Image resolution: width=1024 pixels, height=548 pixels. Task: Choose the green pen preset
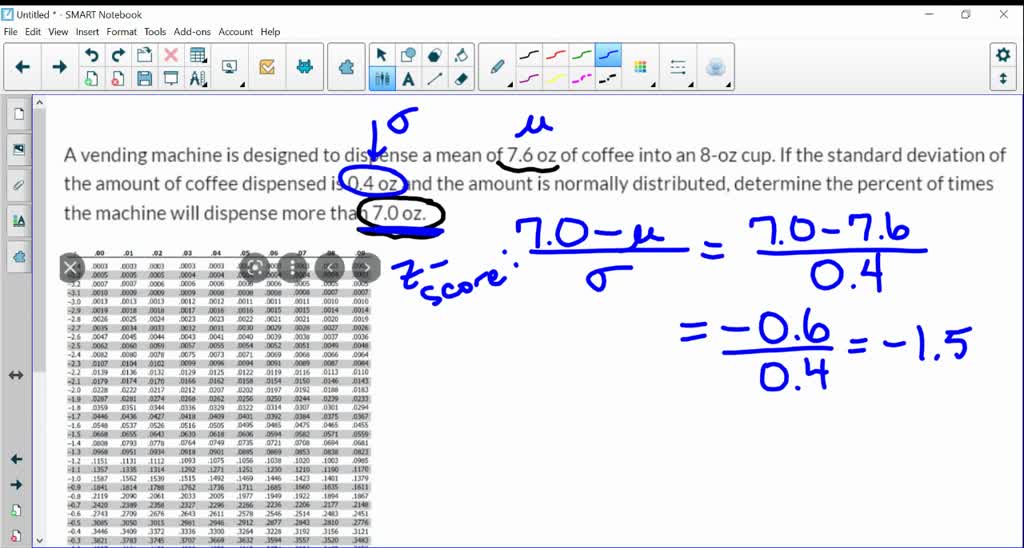(582, 55)
